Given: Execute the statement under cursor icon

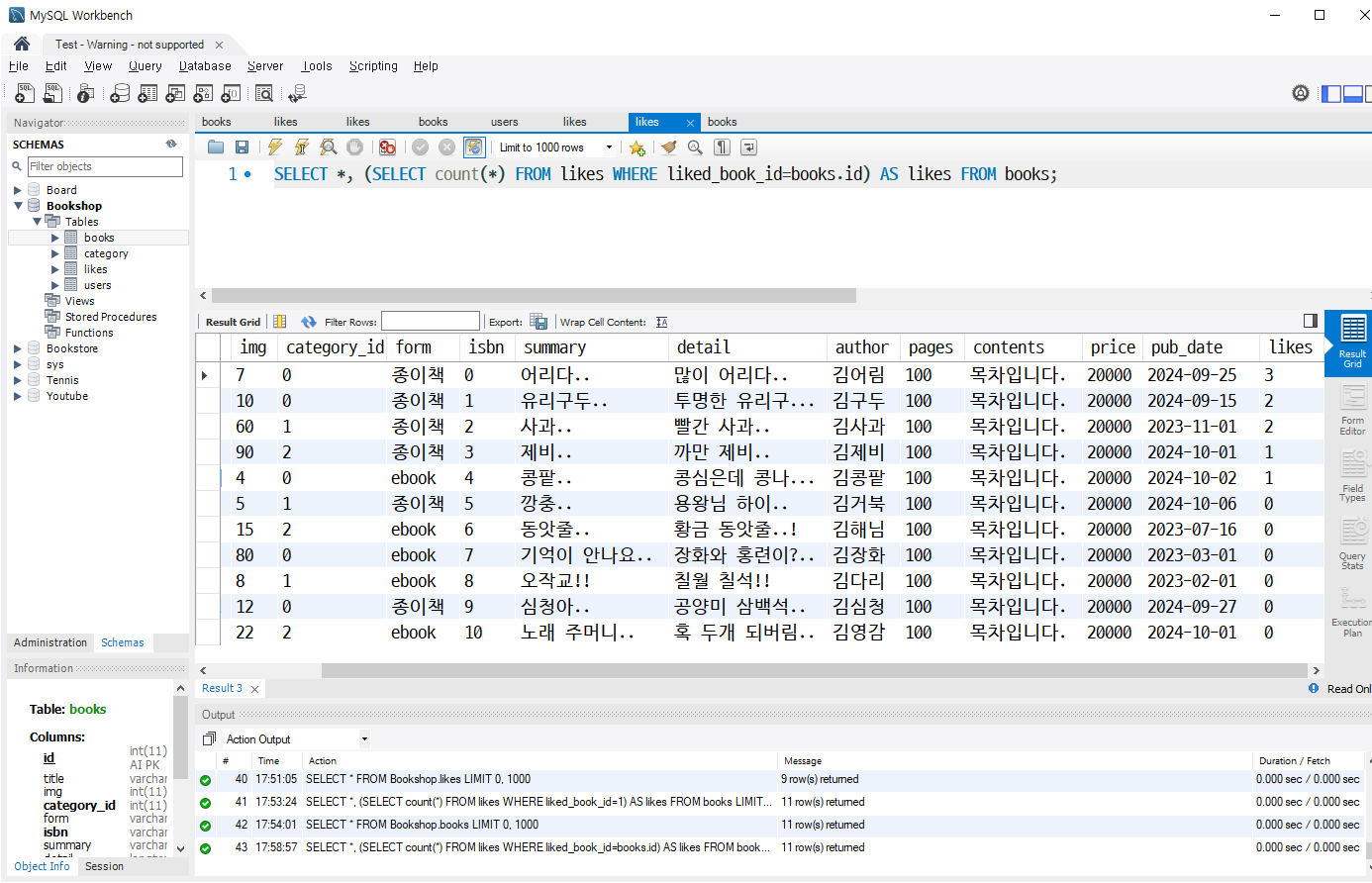Looking at the screenshot, I should coord(301,147).
